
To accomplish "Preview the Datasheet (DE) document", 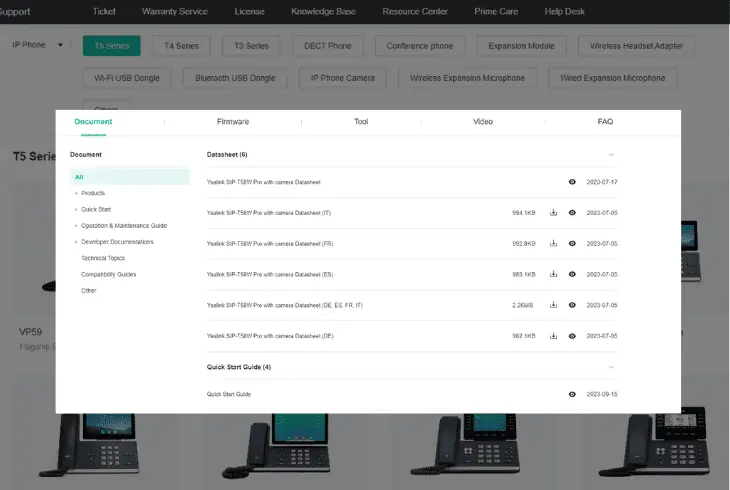I will [572, 336].
